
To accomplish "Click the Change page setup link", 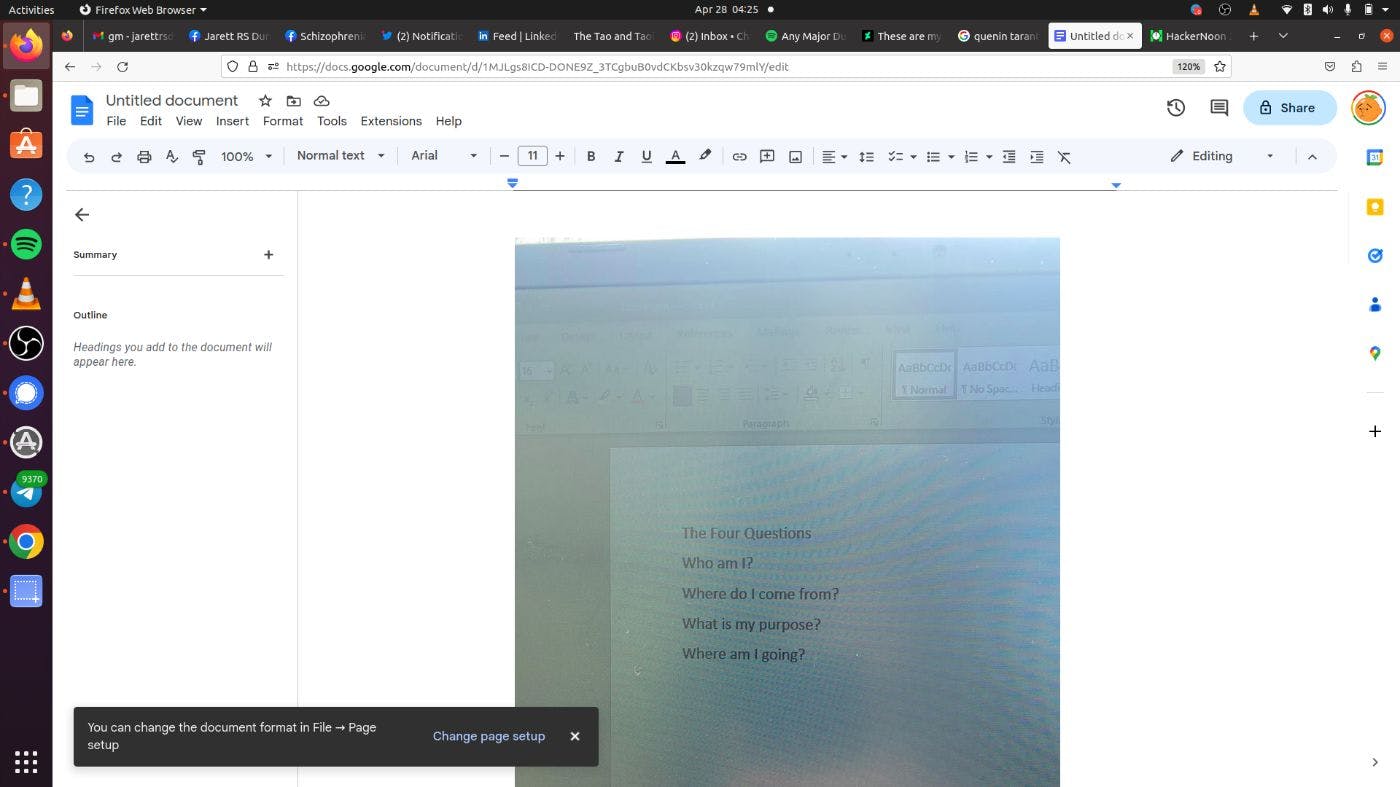I will point(489,736).
